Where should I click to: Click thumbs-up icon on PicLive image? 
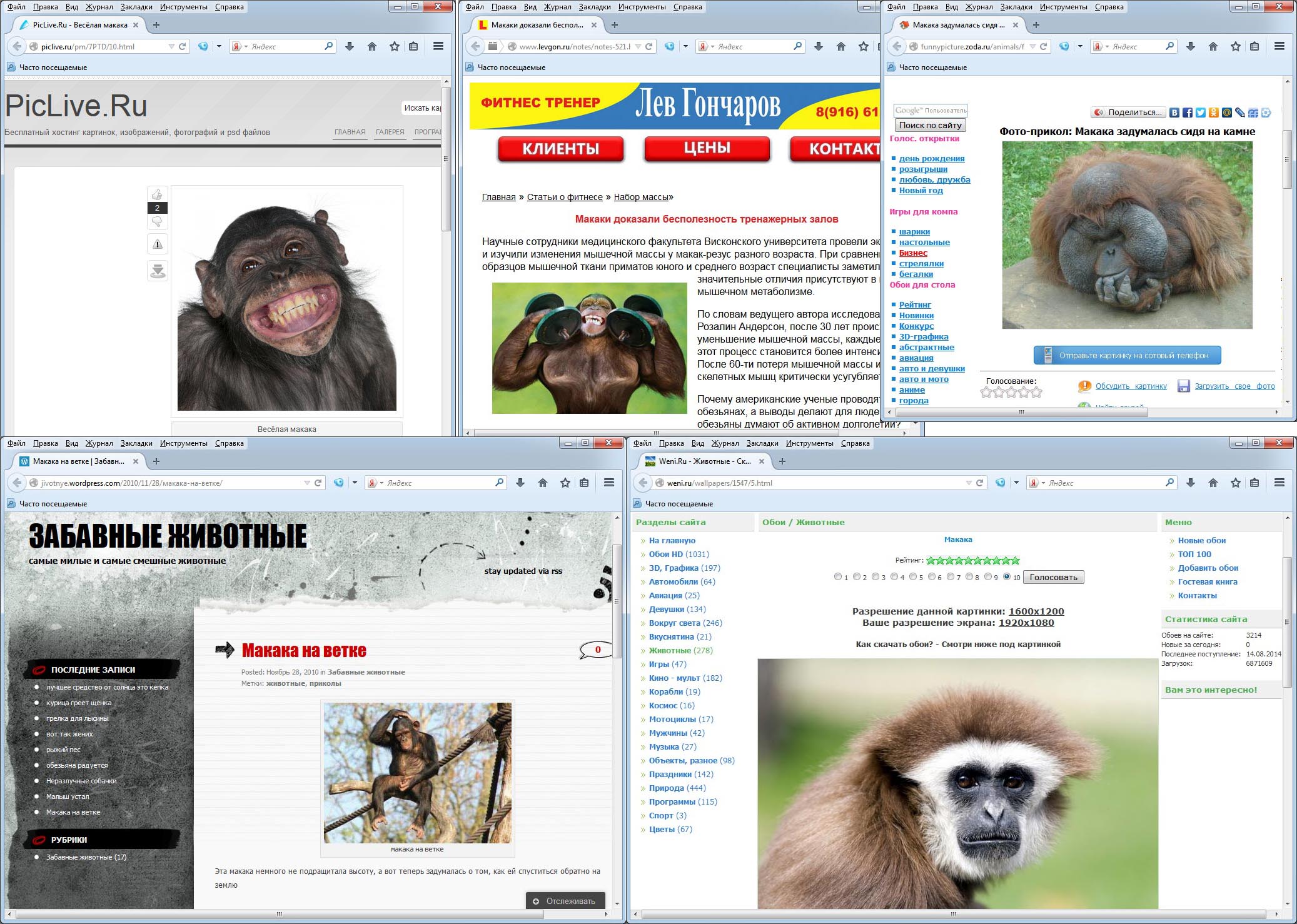click(157, 194)
